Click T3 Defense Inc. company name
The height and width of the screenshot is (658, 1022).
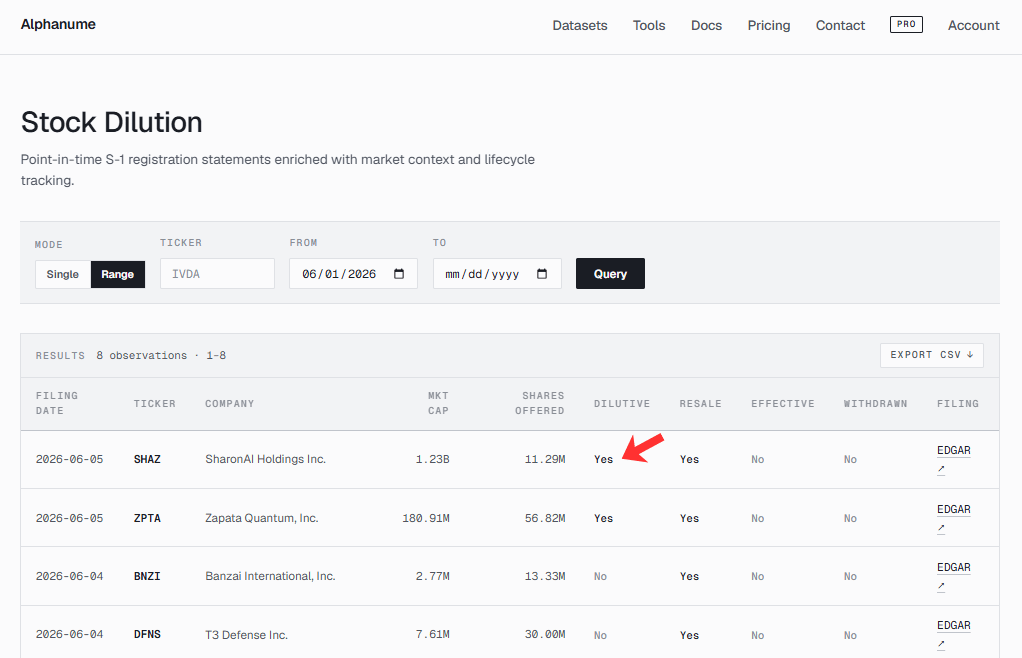tap(246, 635)
